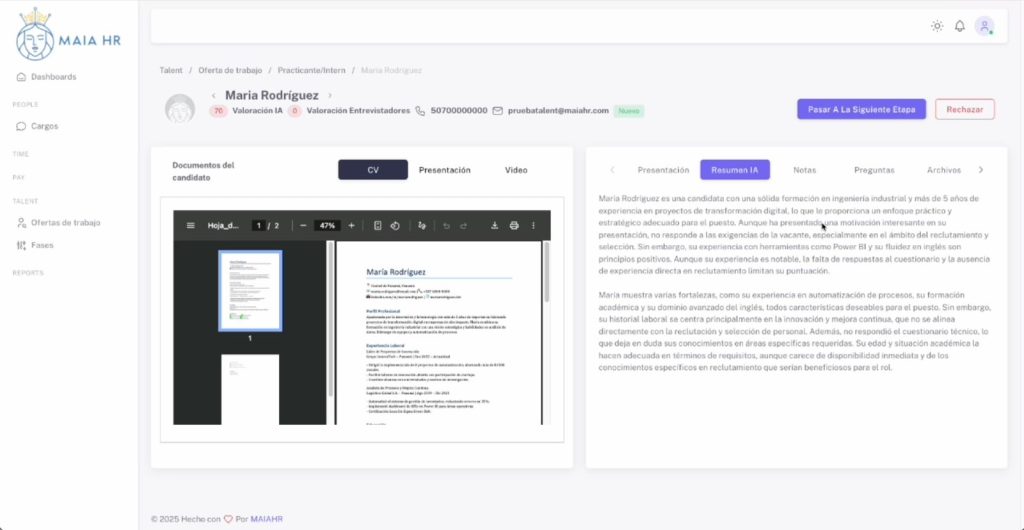Go to previous candidate with left chevron
The width and height of the screenshot is (1024, 530).
pos(214,96)
